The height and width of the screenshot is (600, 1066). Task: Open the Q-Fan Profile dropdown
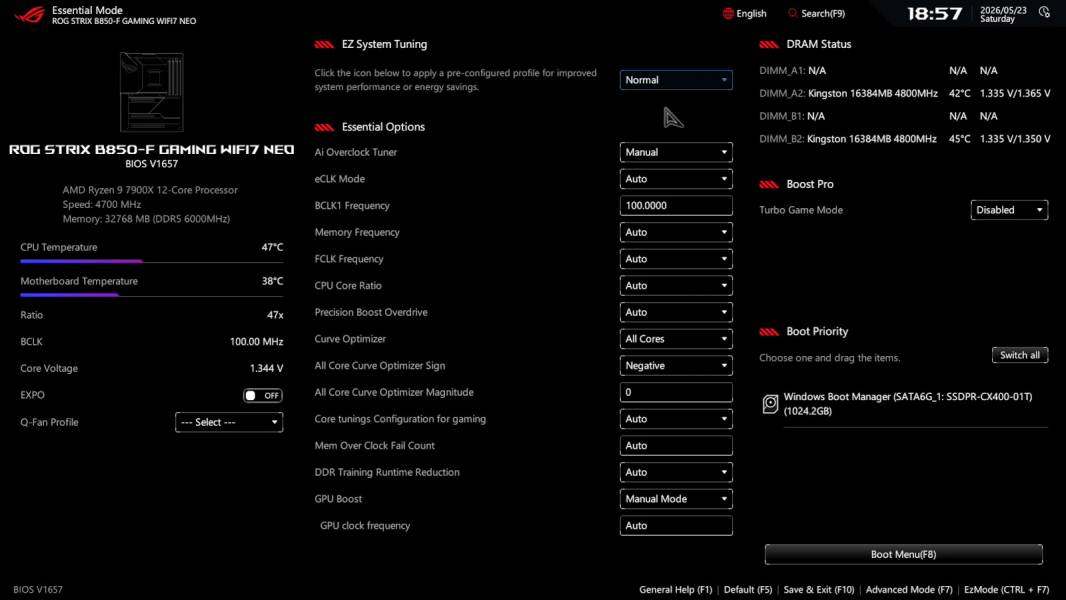[229, 422]
